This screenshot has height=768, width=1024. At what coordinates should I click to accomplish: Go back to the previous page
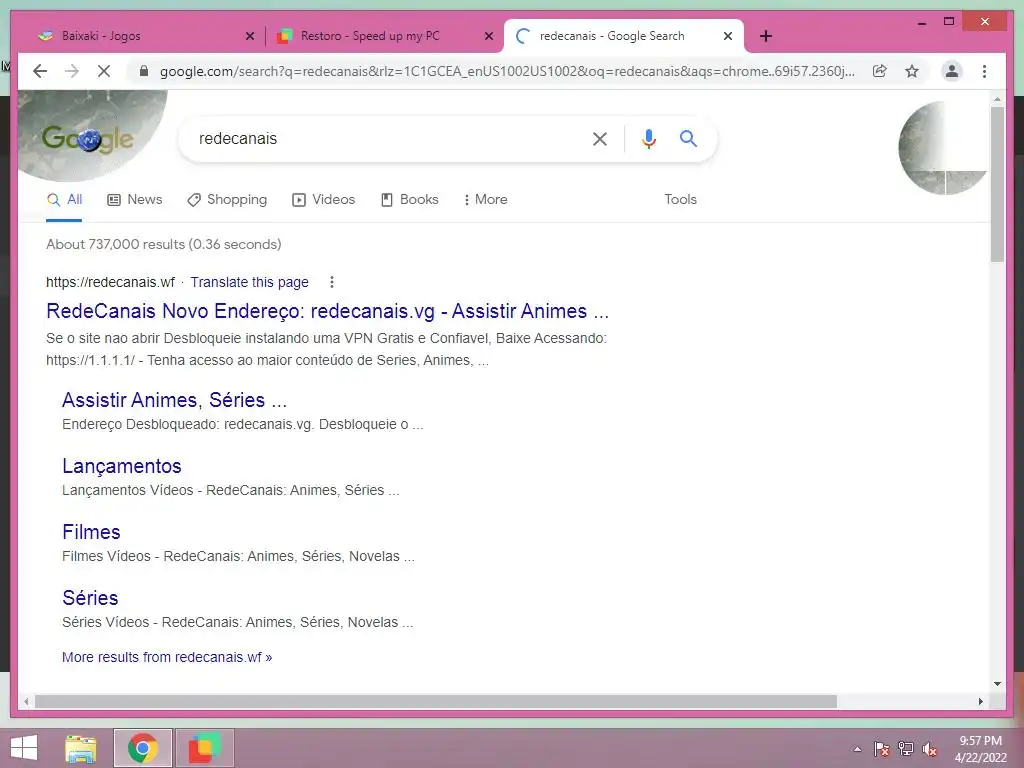coord(40,71)
